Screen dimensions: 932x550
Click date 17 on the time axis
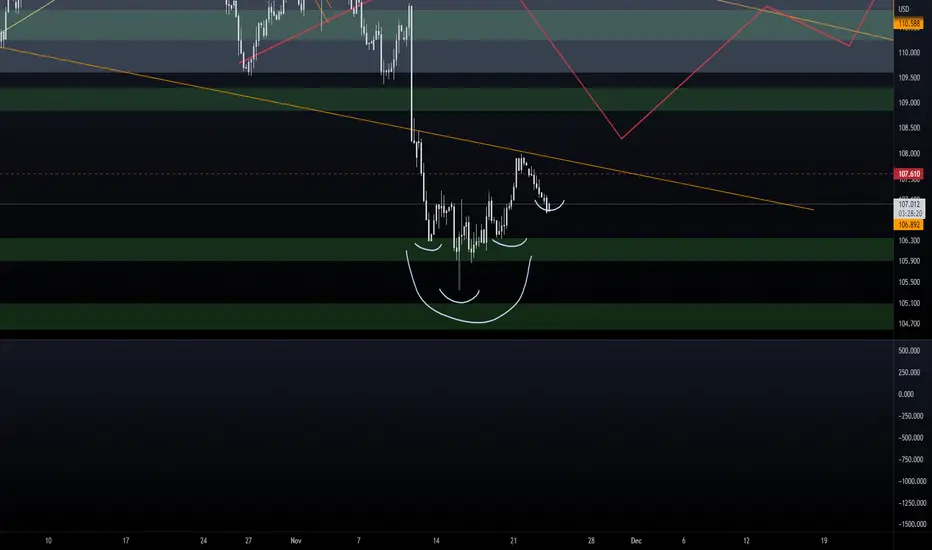click(125, 540)
